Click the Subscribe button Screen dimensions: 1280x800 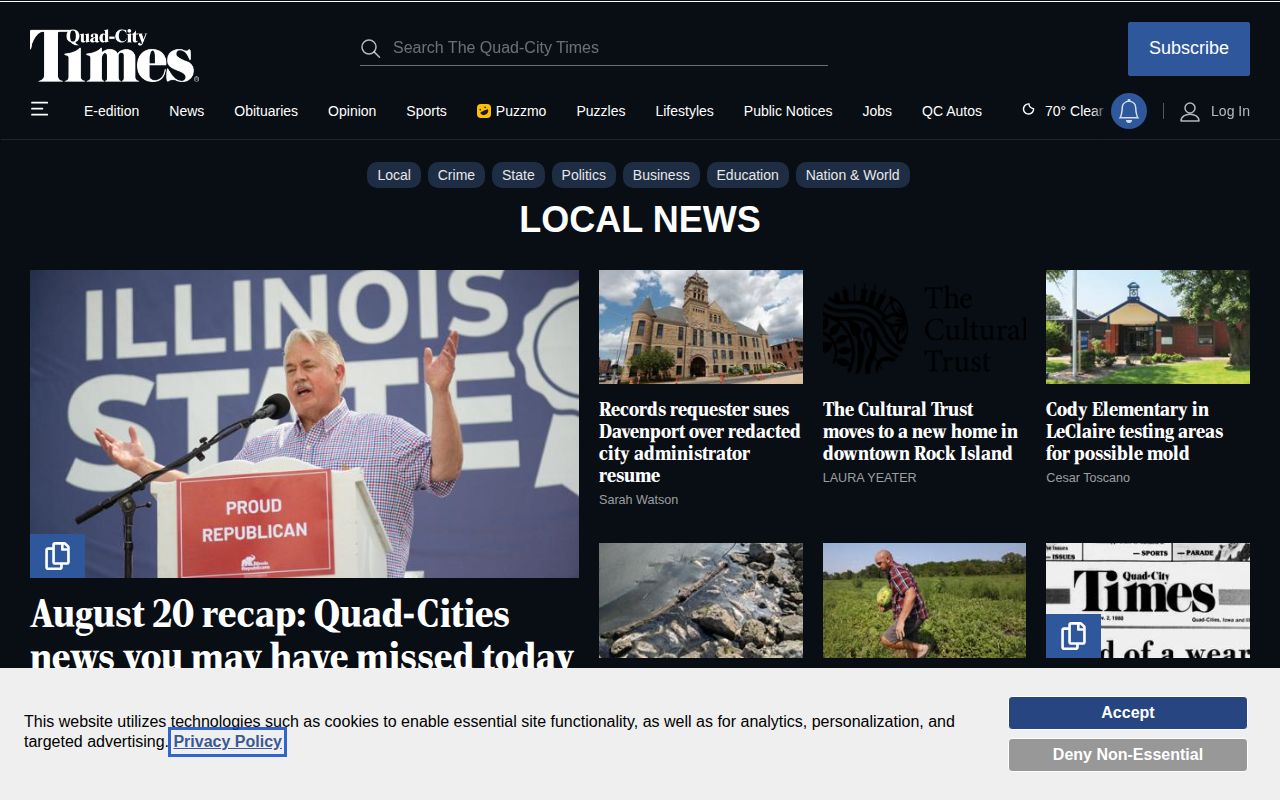(x=1189, y=49)
